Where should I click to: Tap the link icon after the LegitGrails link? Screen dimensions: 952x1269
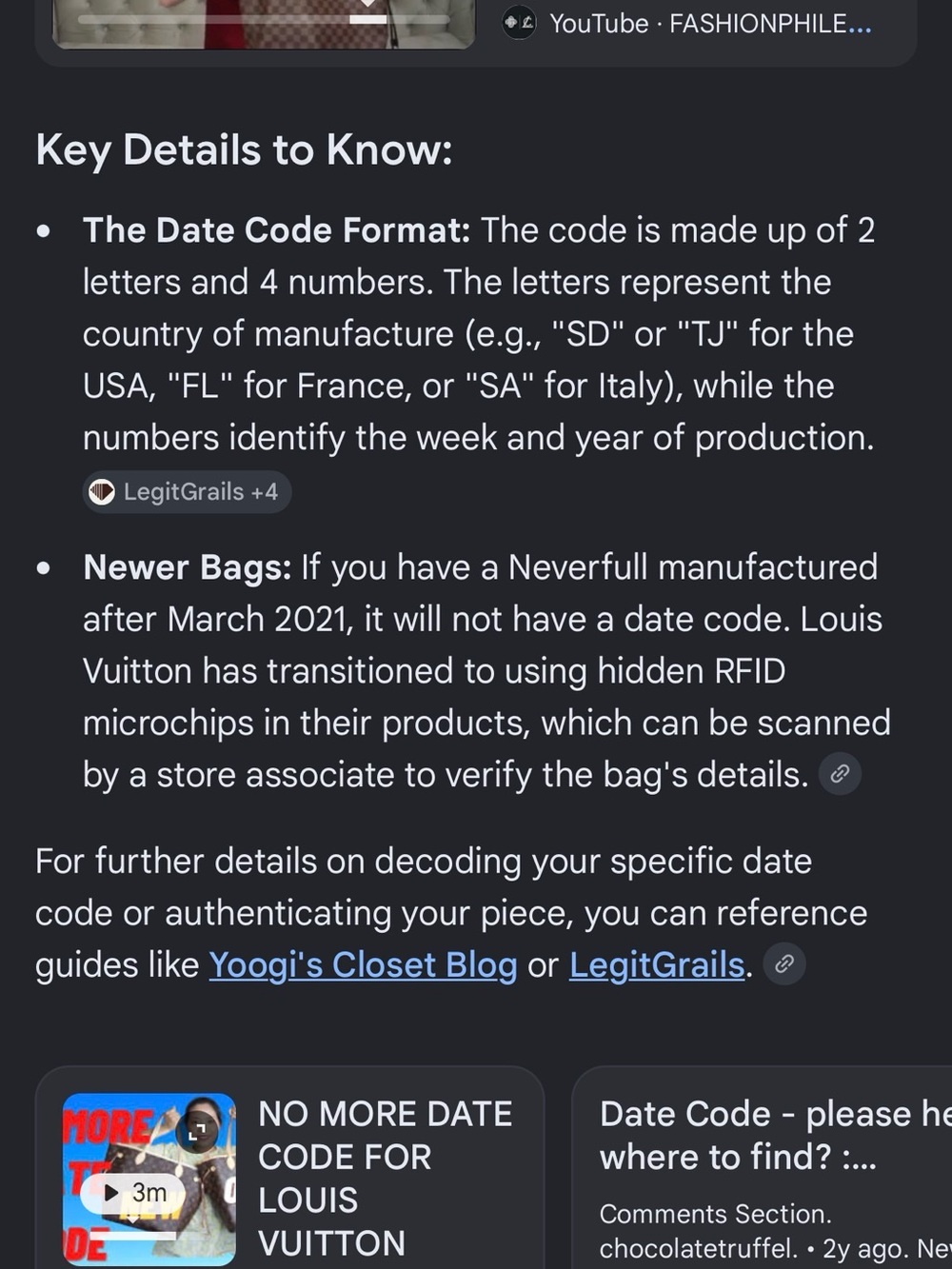[784, 964]
